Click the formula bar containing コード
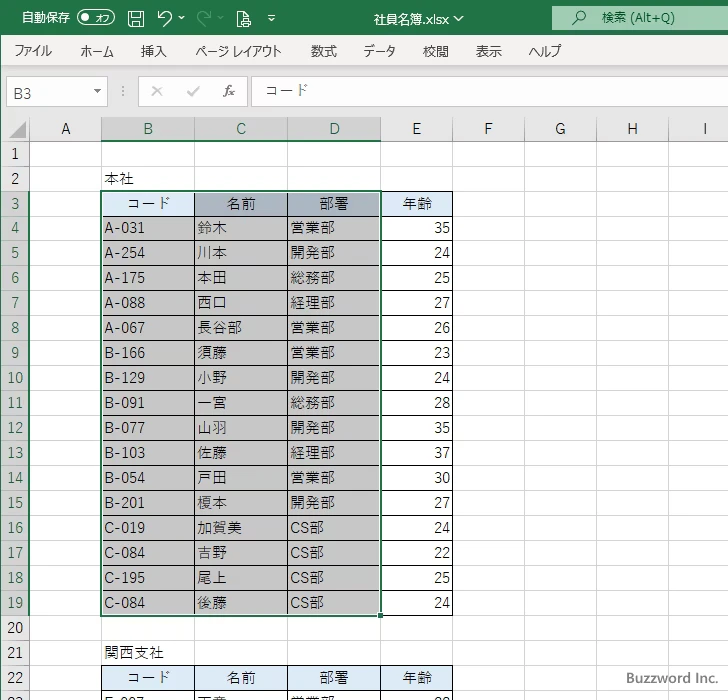This screenshot has height=700, width=728. coord(489,91)
